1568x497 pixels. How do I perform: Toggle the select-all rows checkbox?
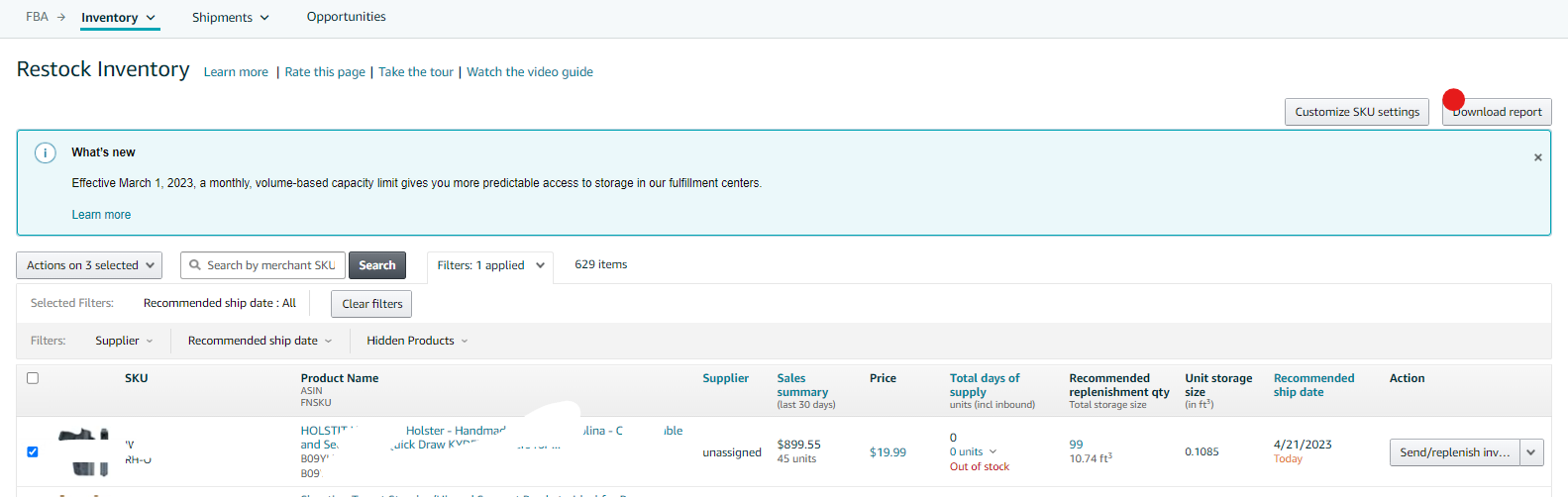tap(33, 378)
